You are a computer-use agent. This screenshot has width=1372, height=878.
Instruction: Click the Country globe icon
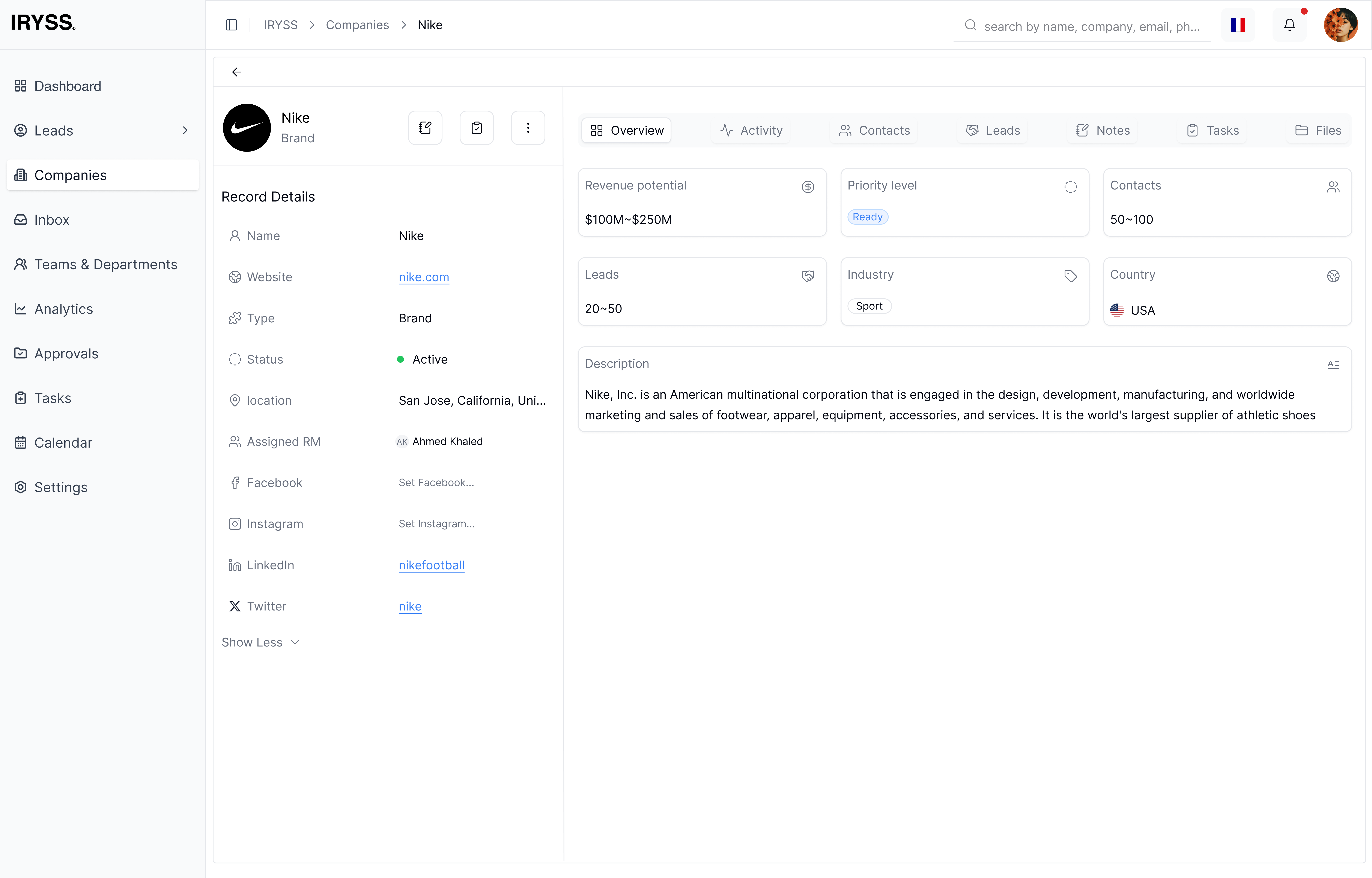1333,276
